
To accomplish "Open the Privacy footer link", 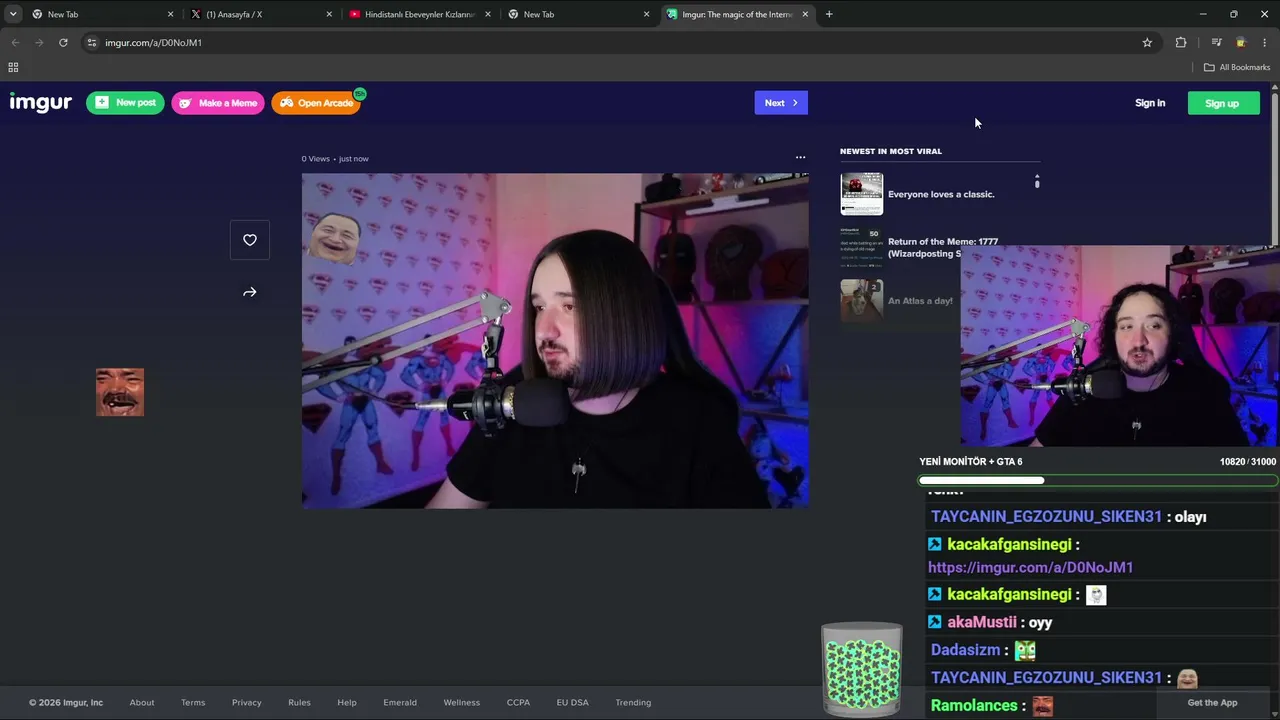I will coord(246,702).
